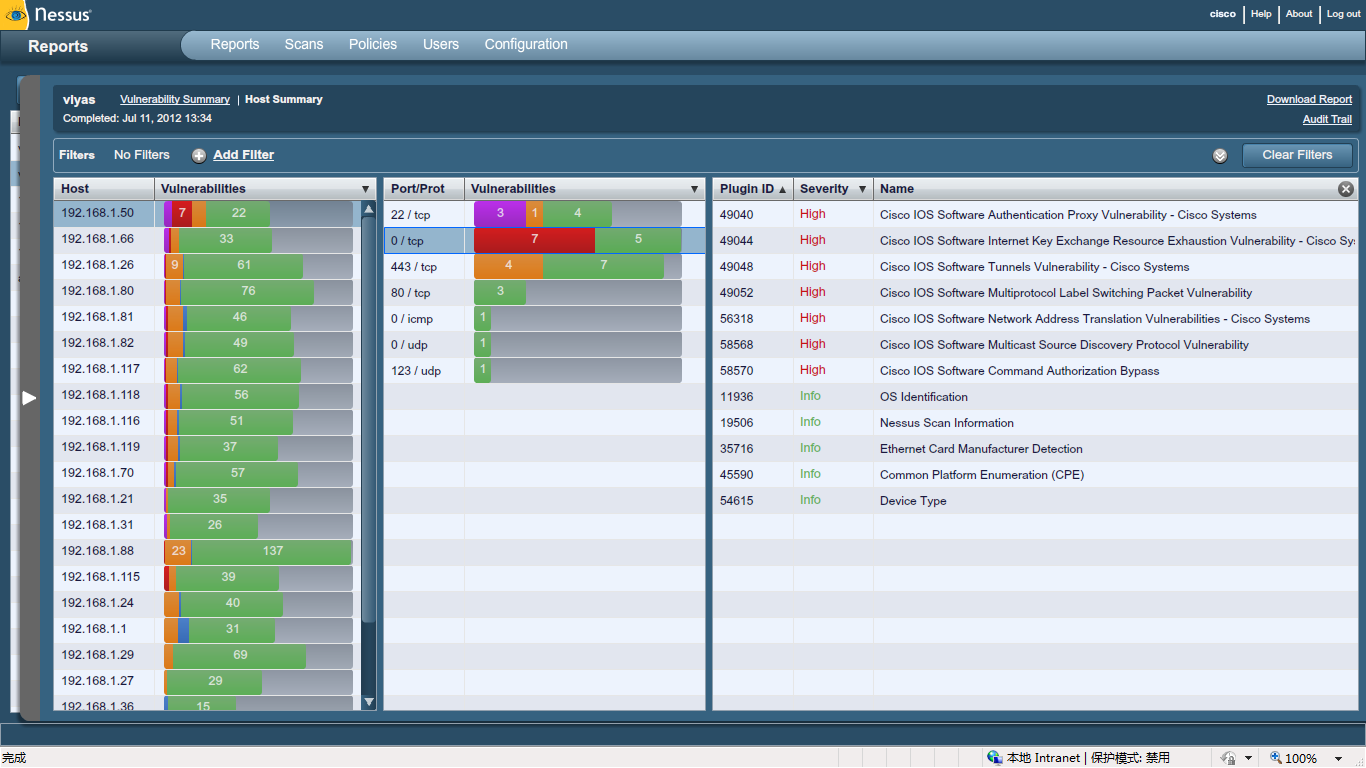This screenshot has height=768, width=1366.
Task: Click the Port/Prot column header
Action: pyautogui.click(x=424, y=189)
